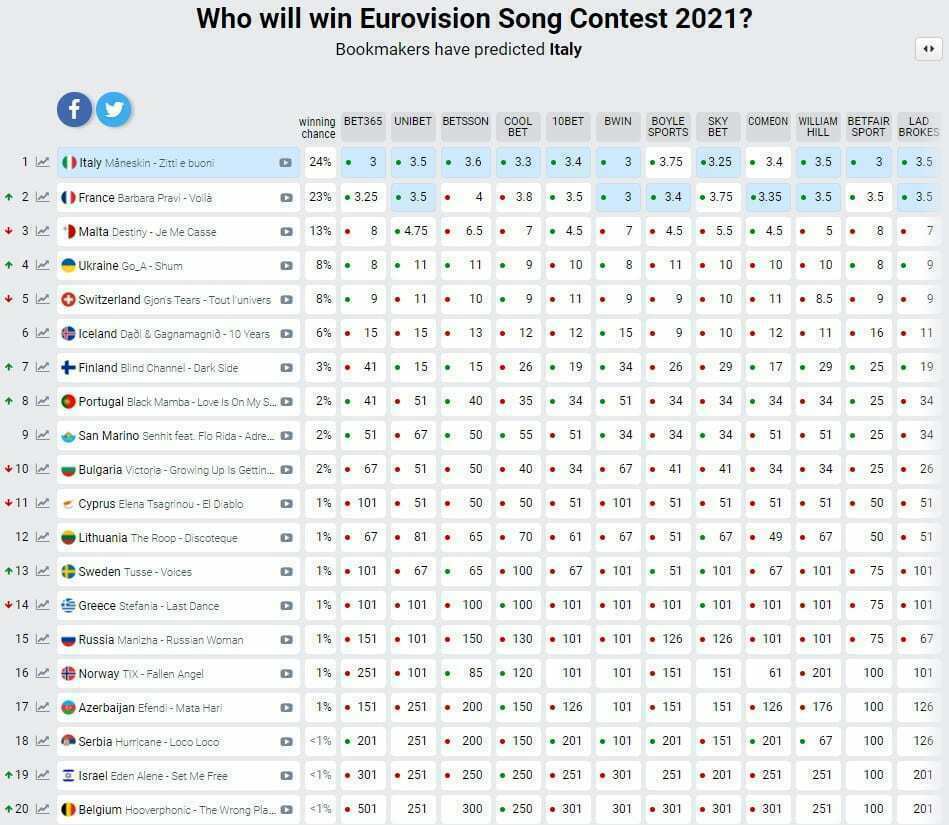Play Belgium's The Wrong Place video
Viewport: 949px width, 825px height.
tap(286, 809)
